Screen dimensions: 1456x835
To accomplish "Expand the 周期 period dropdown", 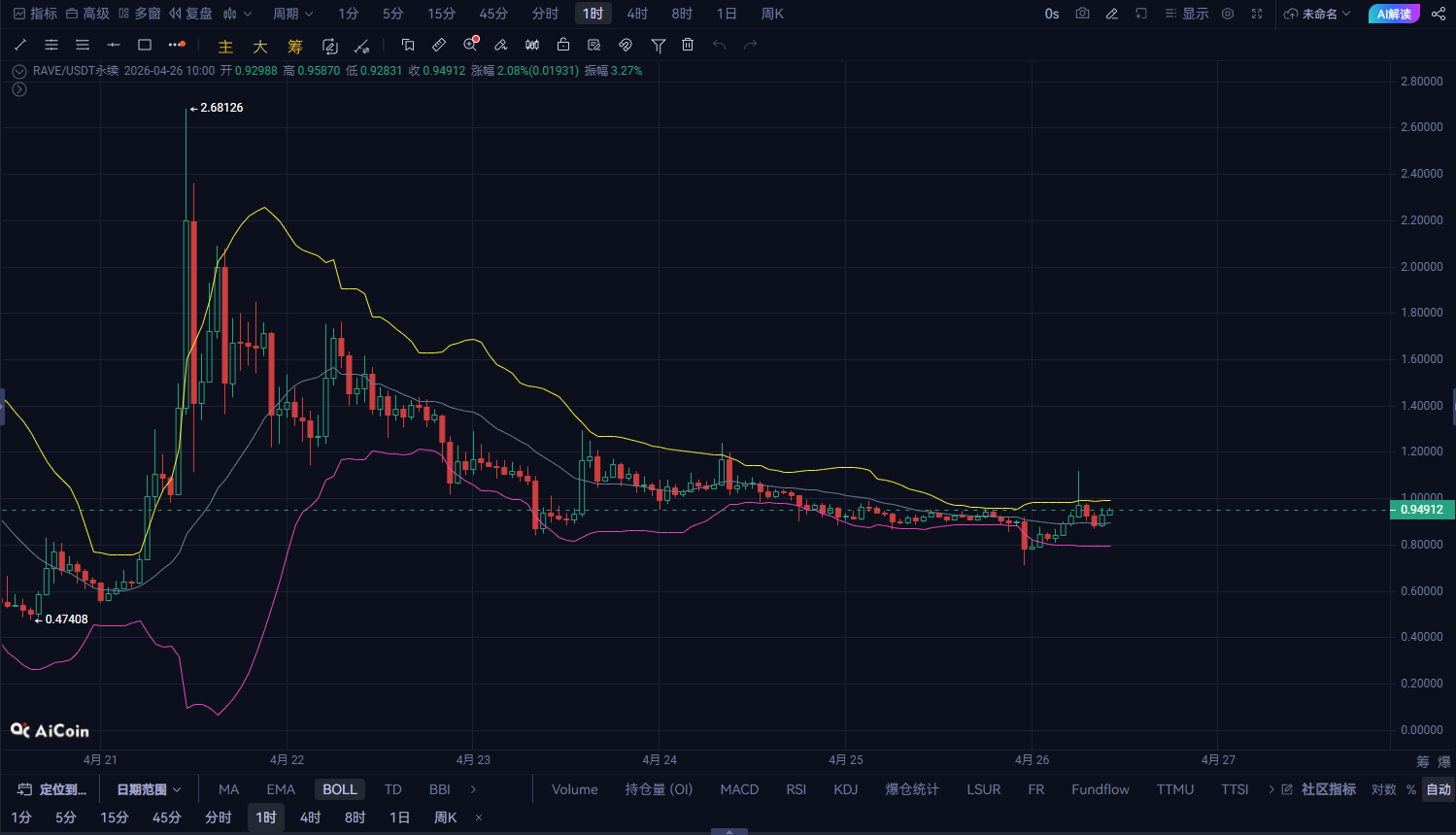I will coord(293,14).
